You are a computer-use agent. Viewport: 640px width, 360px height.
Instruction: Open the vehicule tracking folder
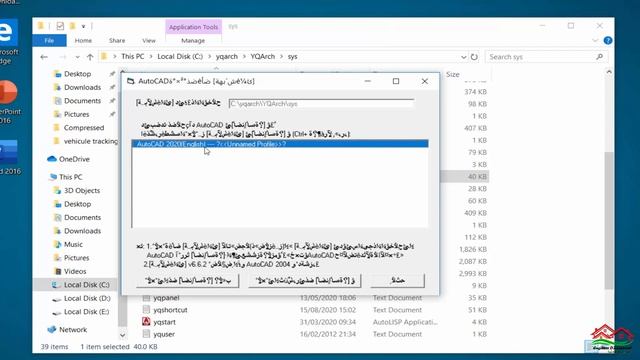91,141
